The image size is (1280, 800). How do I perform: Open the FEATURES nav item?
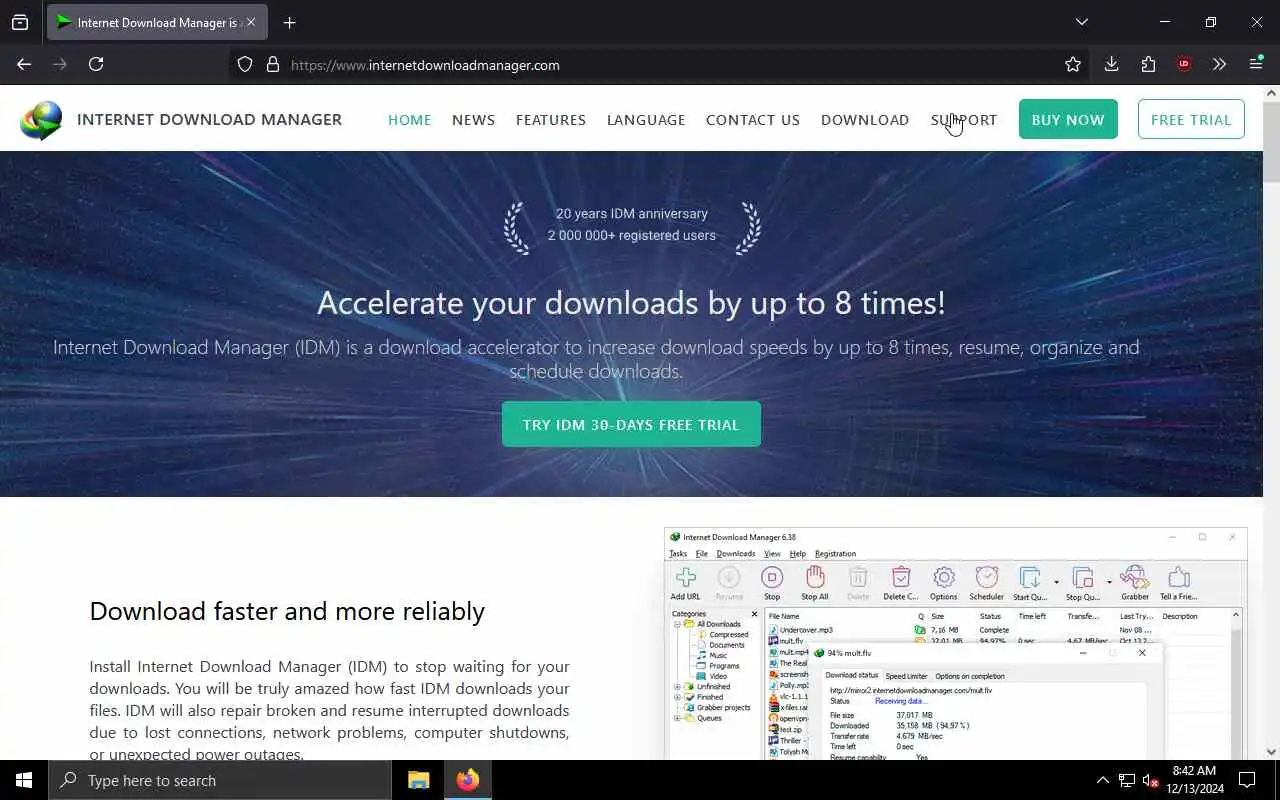(551, 120)
